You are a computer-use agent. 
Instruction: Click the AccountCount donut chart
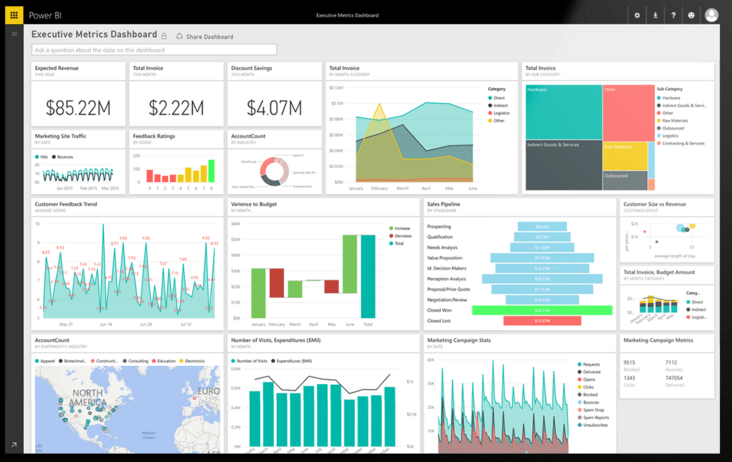(x=274, y=171)
